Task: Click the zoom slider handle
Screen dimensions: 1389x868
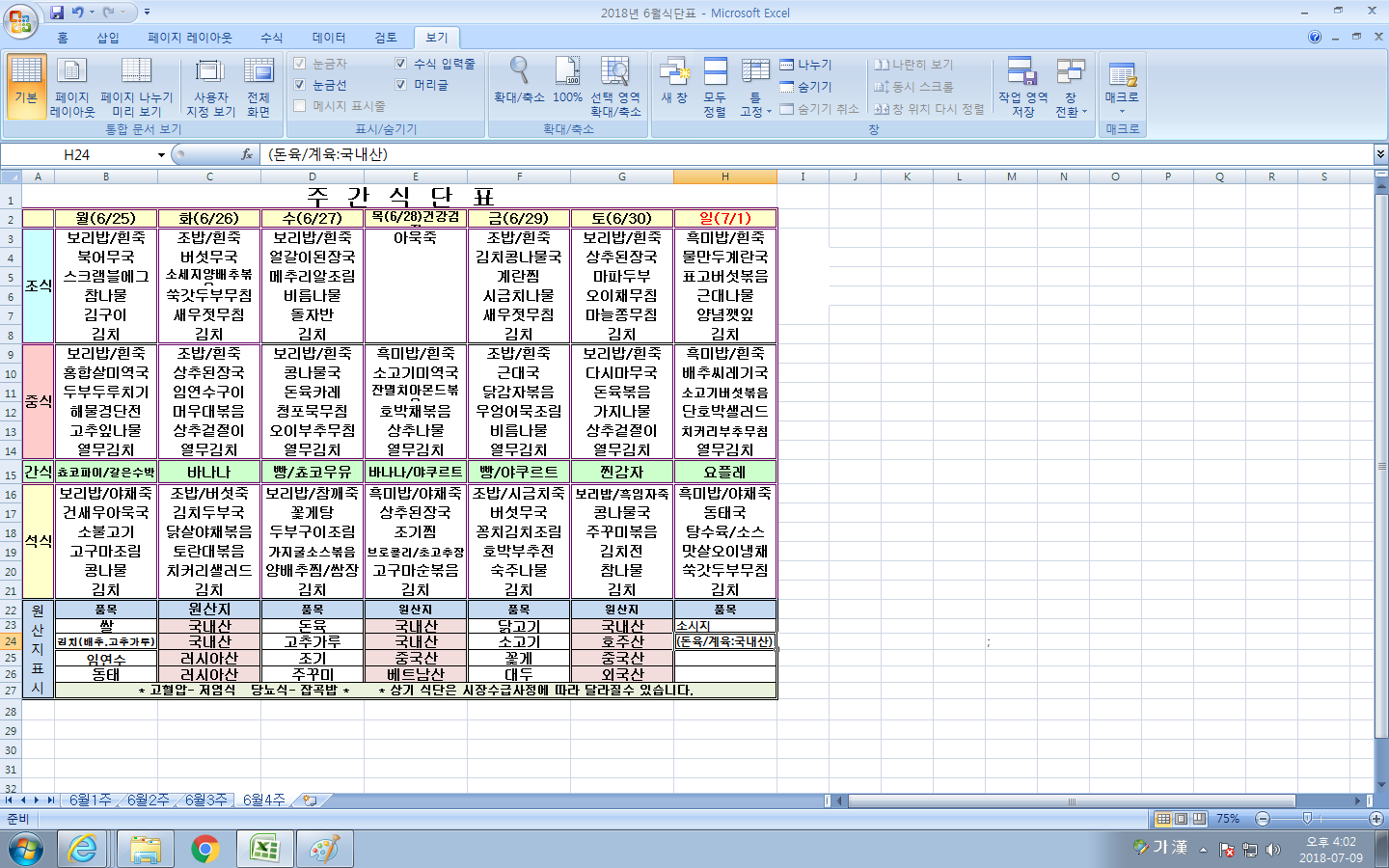Action: (x=1307, y=819)
